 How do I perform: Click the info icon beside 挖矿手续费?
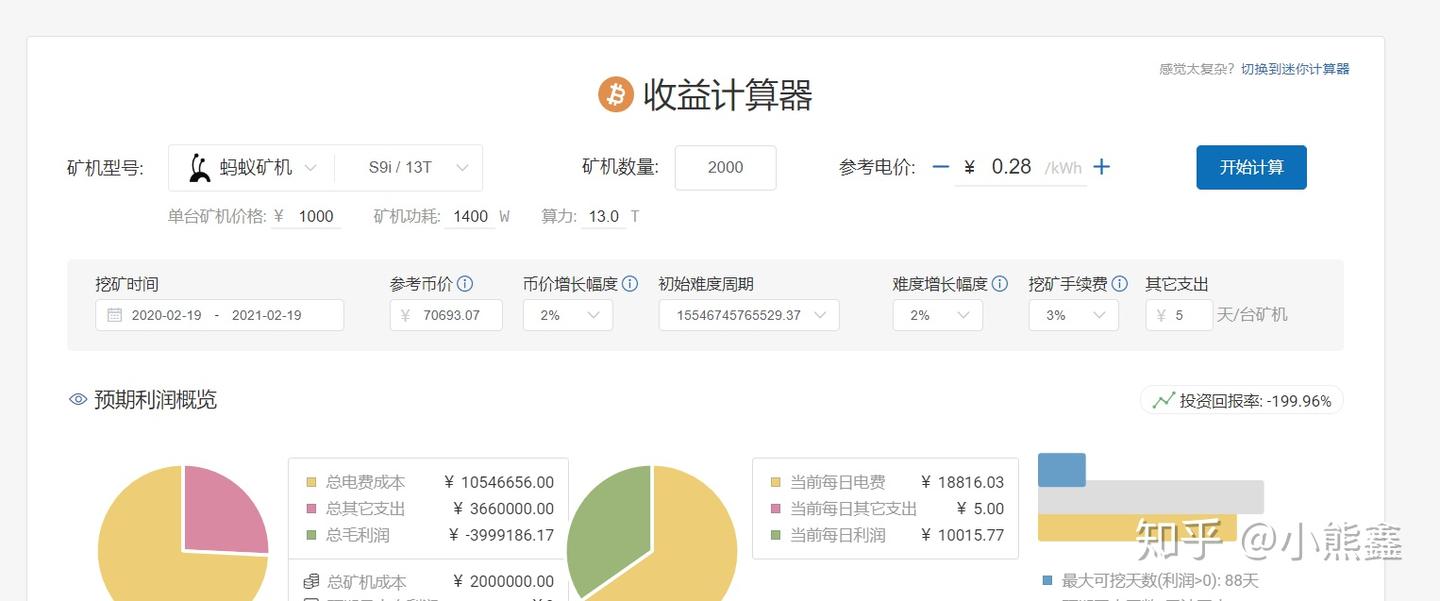coord(1121,283)
